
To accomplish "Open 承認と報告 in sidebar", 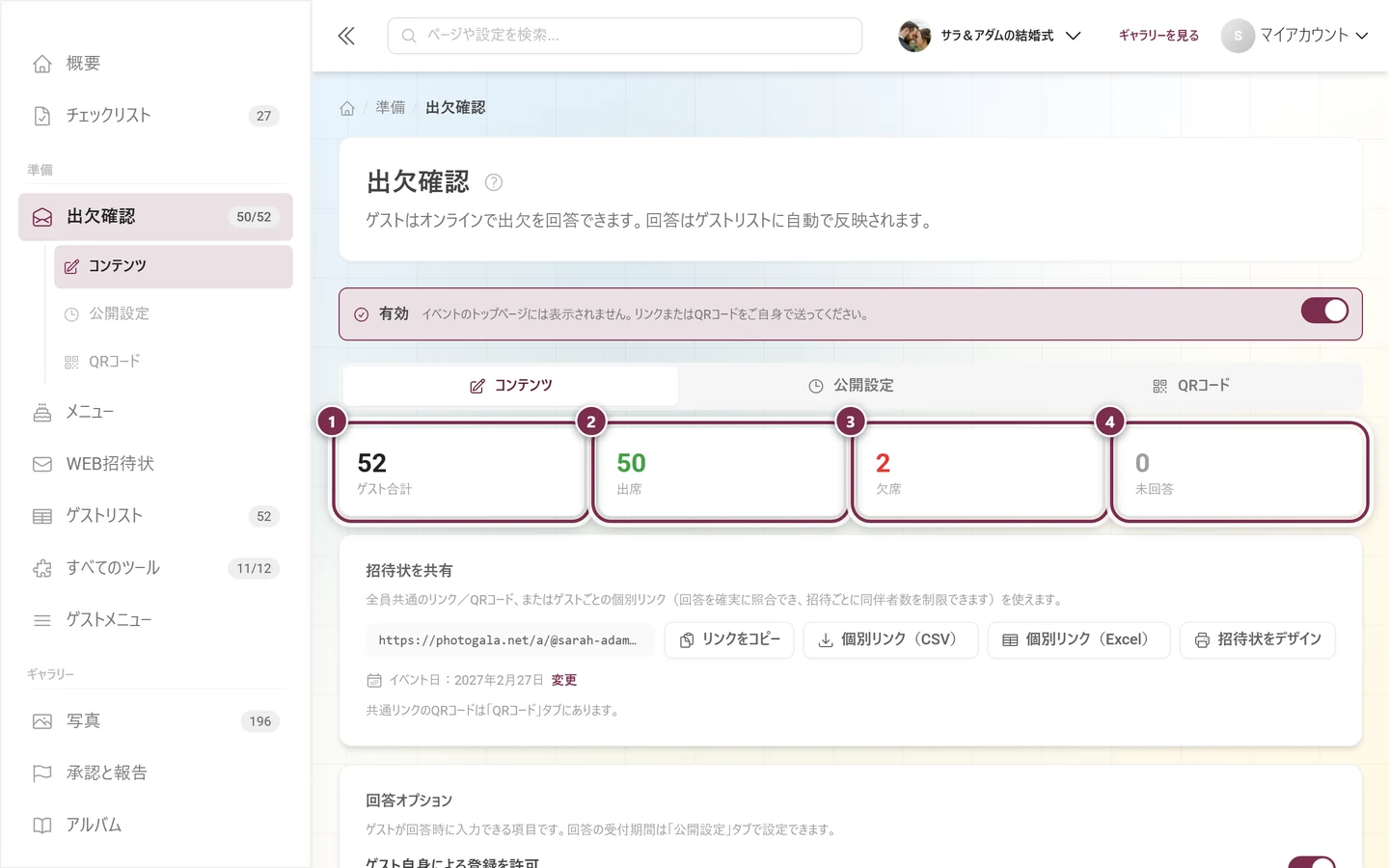I will (155, 773).
